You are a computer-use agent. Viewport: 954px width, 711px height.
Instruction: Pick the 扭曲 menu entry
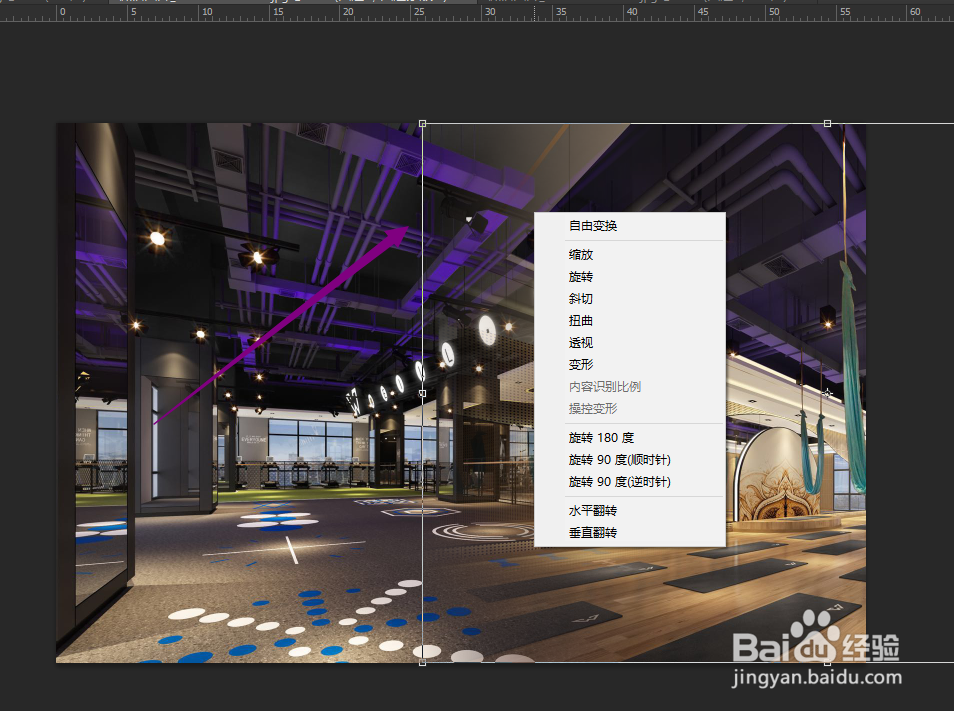point(630,321)
